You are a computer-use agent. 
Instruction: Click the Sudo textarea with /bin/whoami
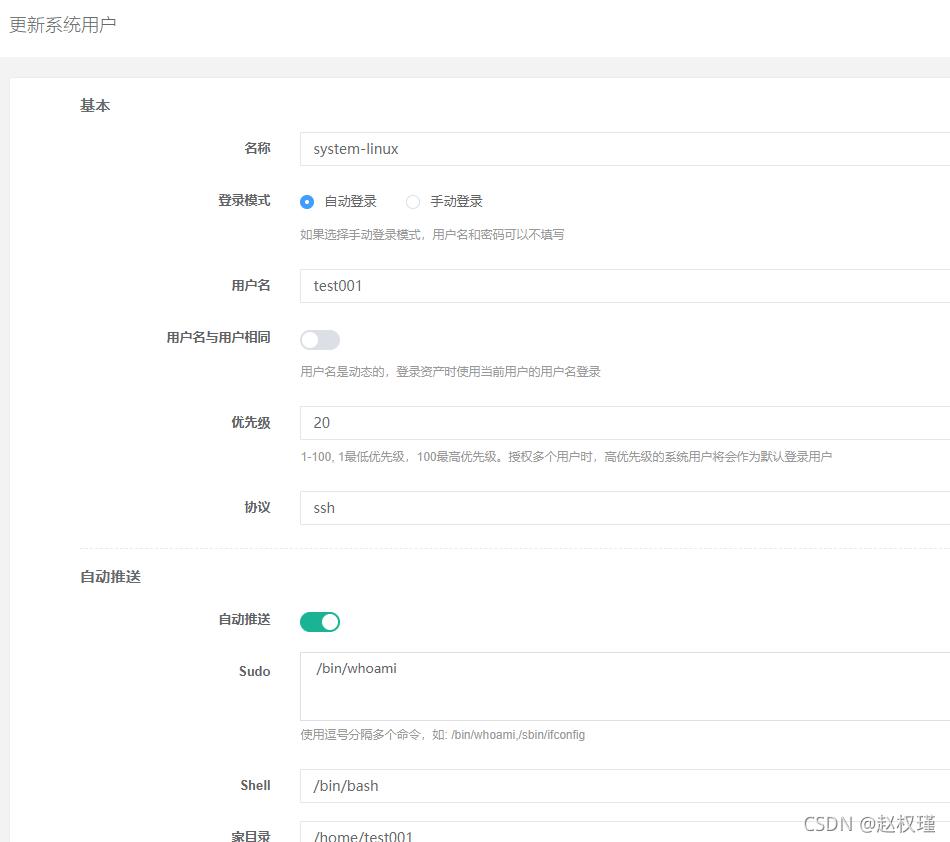[625, 686]
